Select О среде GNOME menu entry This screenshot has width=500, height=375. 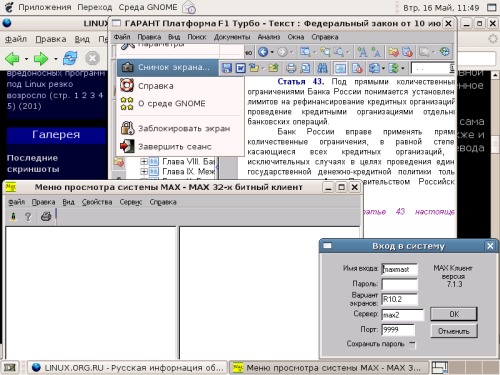point(180,103)
